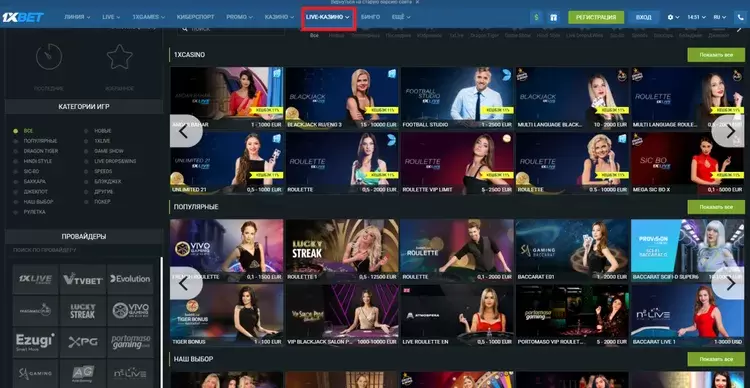Select the AG Asia Gaming provider logo
This screenshot has height=388, width=750.
[x=83, y=374]
